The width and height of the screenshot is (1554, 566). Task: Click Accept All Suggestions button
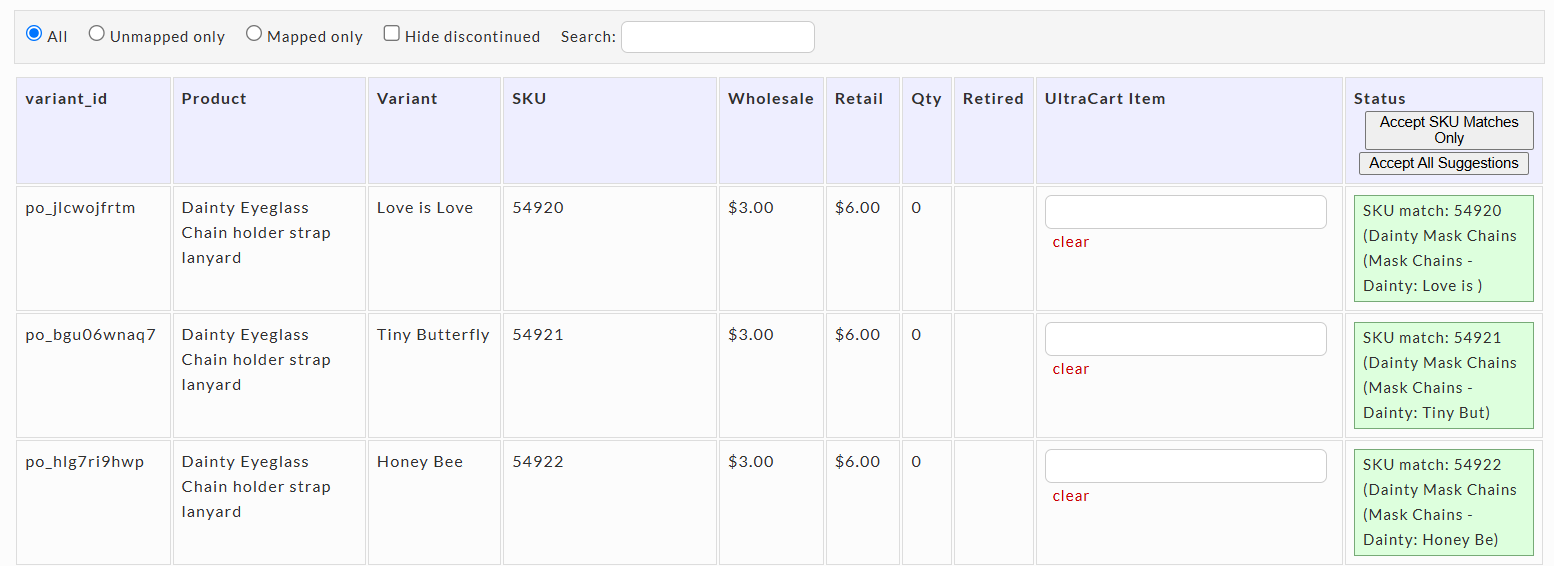click(x=1444, y=163)
